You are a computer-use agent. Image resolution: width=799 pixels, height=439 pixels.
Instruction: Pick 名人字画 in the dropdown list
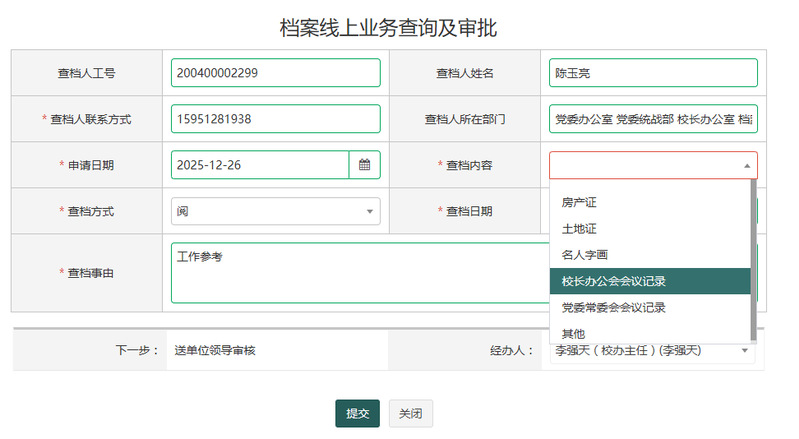(585, 255)
